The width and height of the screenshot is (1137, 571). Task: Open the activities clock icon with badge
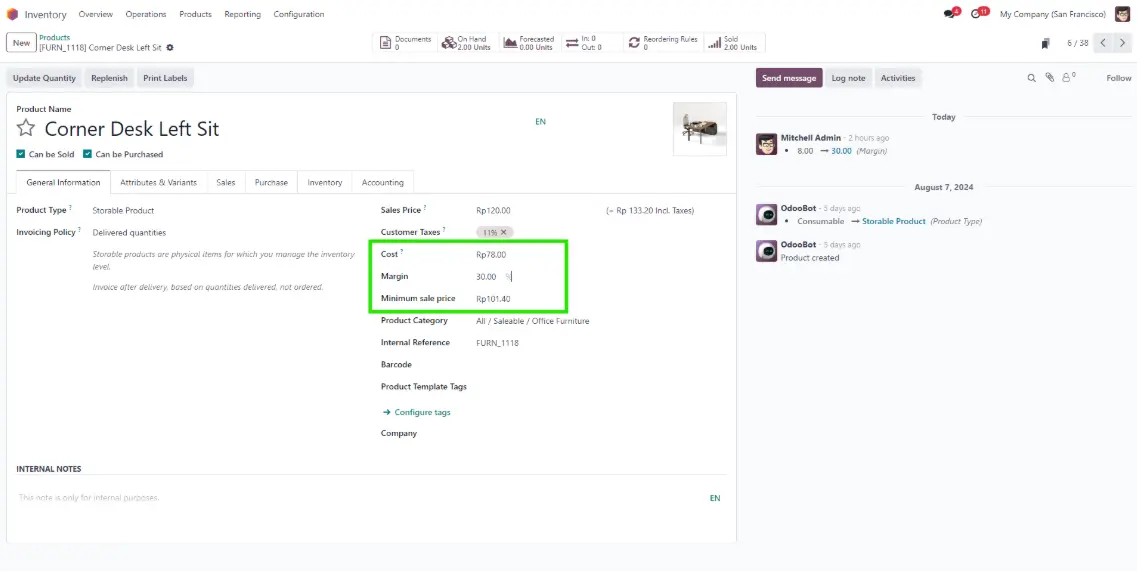pos(977,15)
